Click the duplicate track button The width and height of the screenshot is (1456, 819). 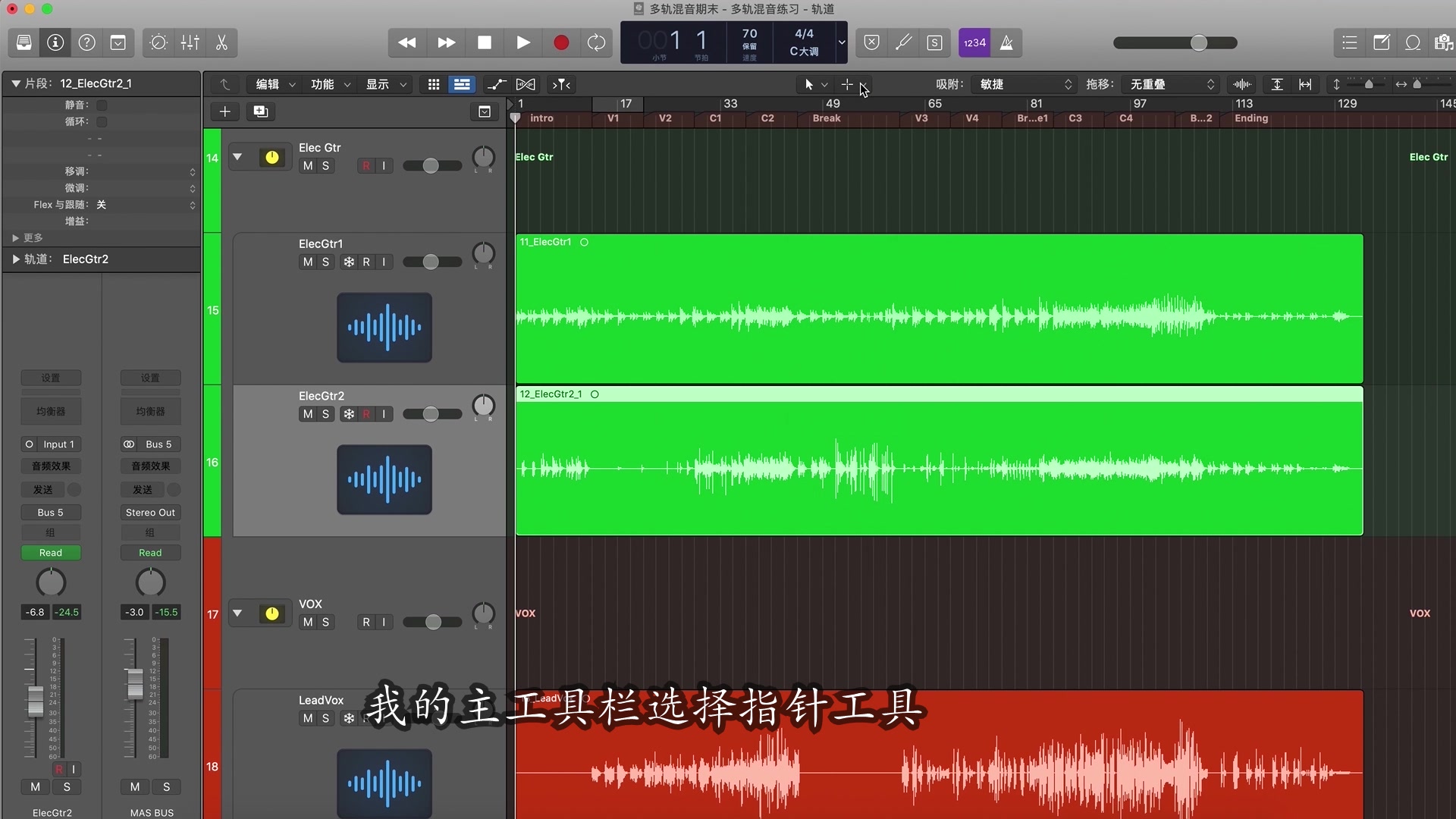coord(260,111)
